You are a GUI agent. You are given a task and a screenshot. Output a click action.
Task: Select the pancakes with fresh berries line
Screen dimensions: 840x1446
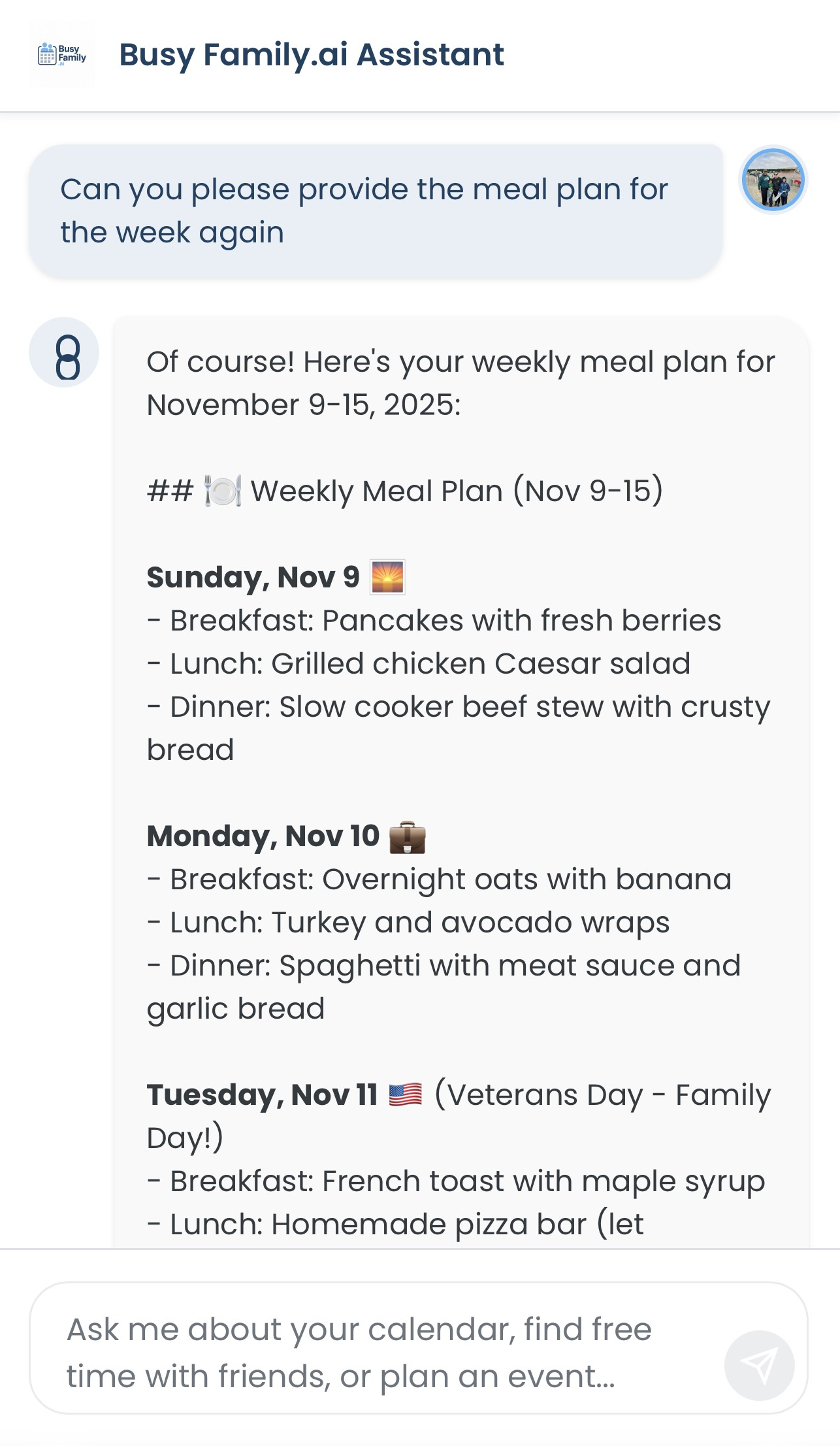434,619
